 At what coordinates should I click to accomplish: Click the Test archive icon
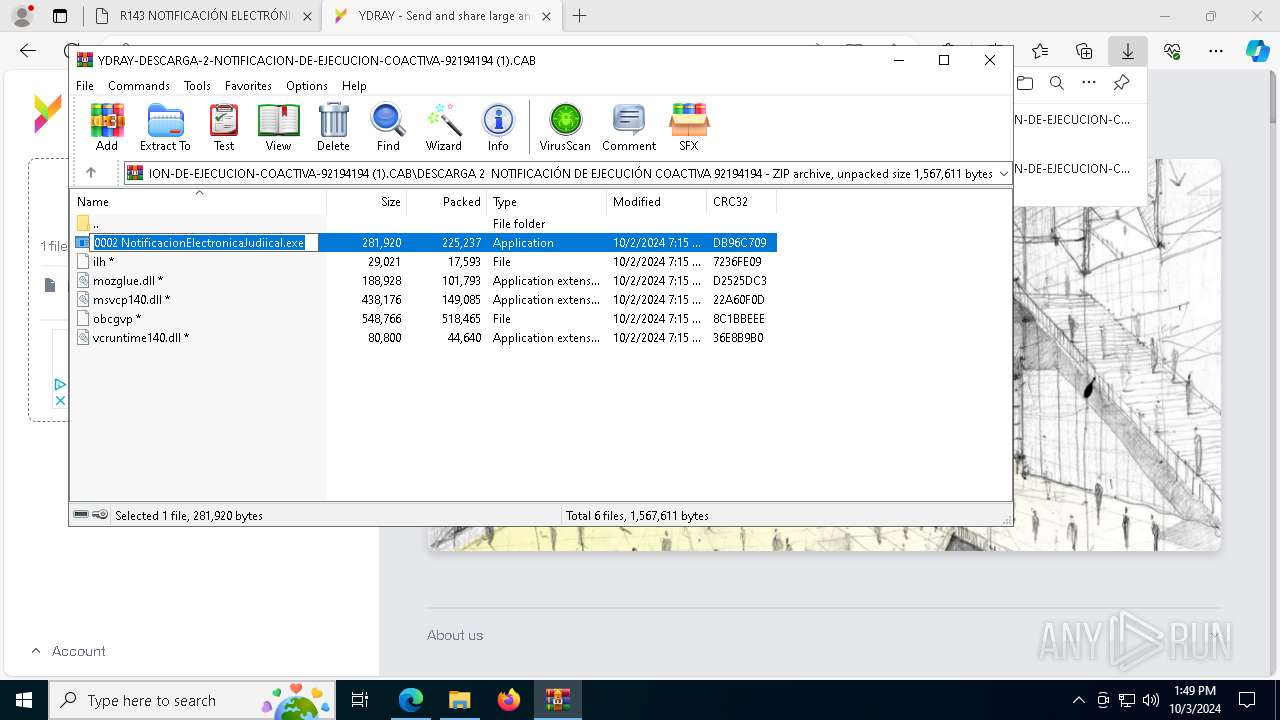pos(224,127)
